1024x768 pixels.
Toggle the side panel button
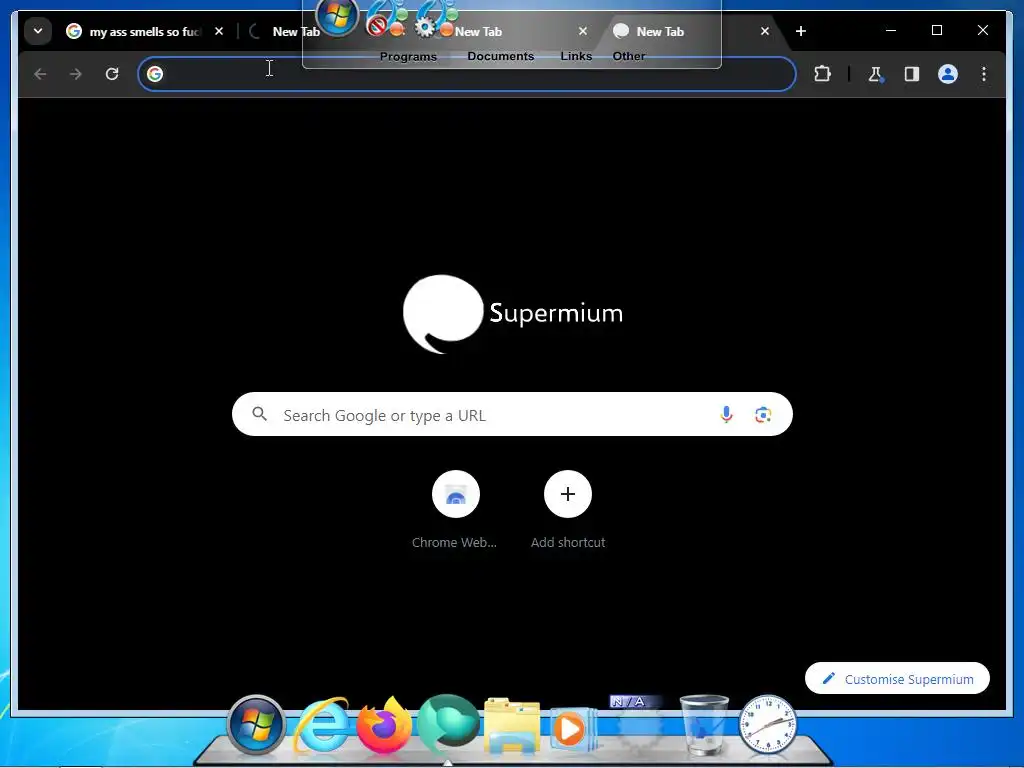tap(912, 74)
